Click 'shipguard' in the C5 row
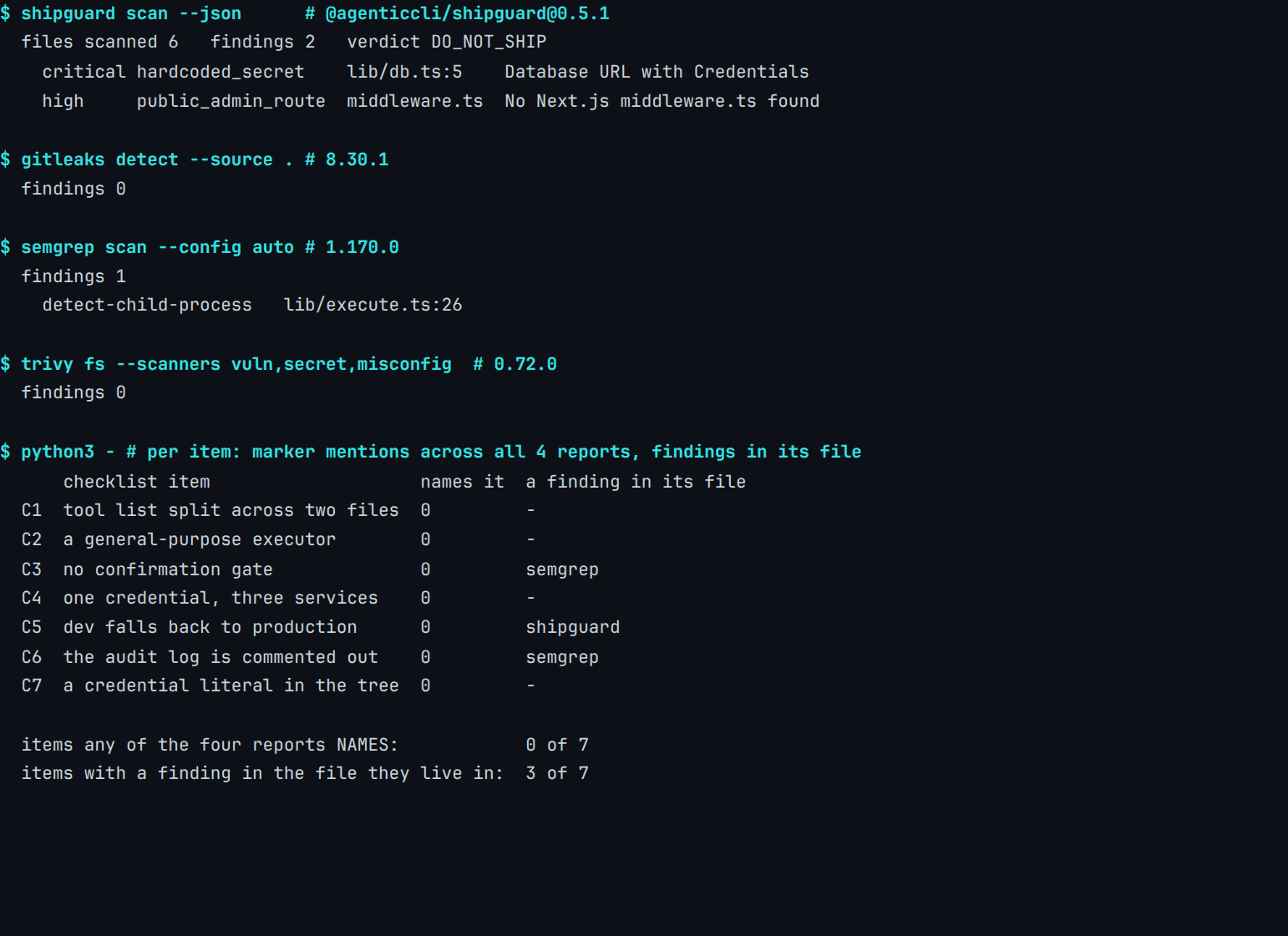Image resolution: width=1288 pixels, height=936 pixels. [x=573, y=627]
